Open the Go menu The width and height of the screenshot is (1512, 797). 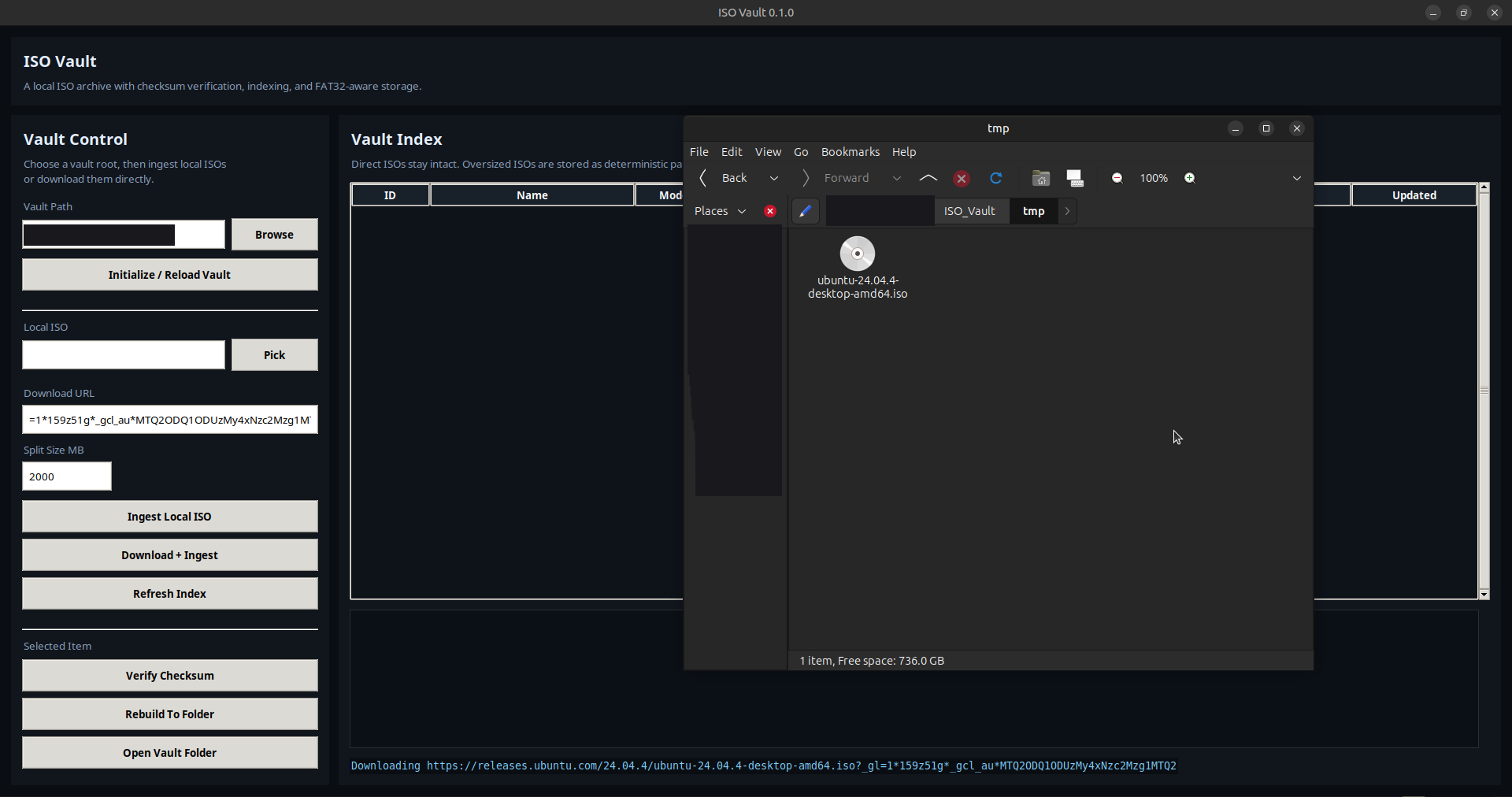pos(801,152)
